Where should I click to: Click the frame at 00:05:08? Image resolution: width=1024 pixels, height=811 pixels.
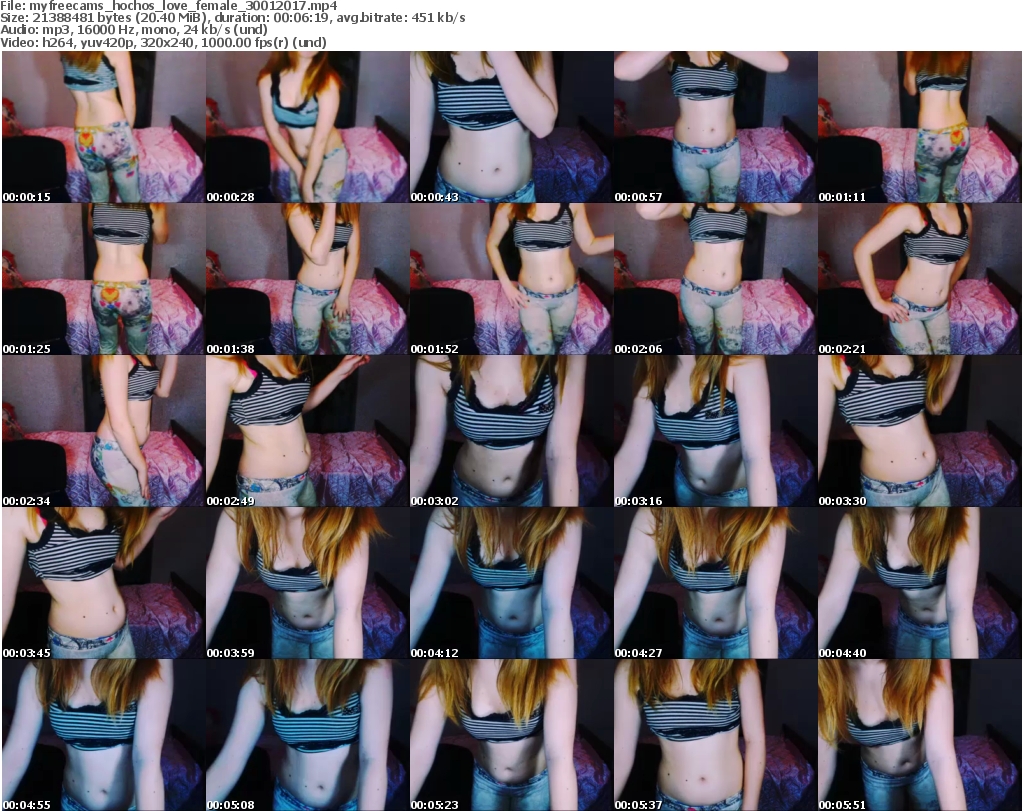(308, 735)
